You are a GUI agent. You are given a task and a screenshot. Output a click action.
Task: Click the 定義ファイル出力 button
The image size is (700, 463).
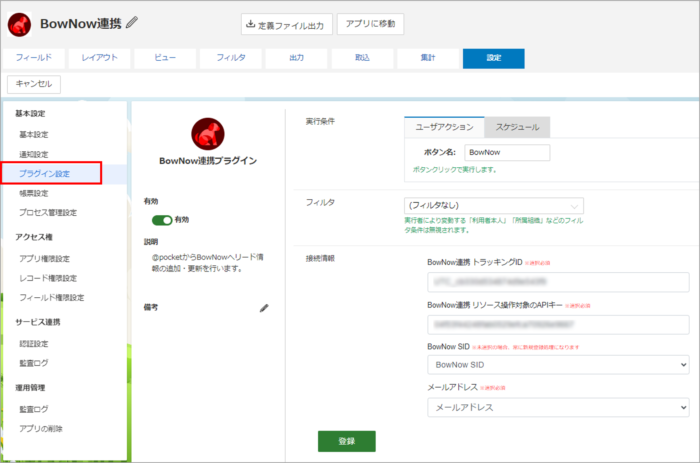coord(287,24)
